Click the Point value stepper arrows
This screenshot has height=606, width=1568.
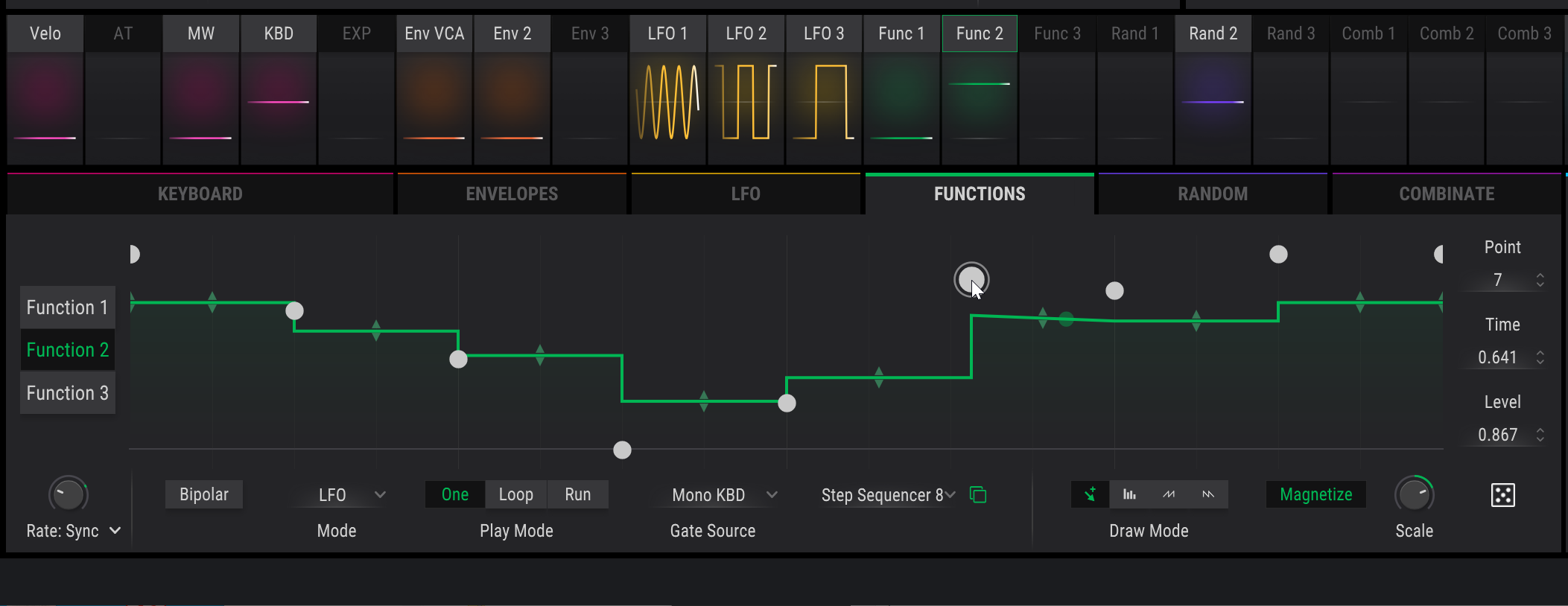(x=1540, y=280)
